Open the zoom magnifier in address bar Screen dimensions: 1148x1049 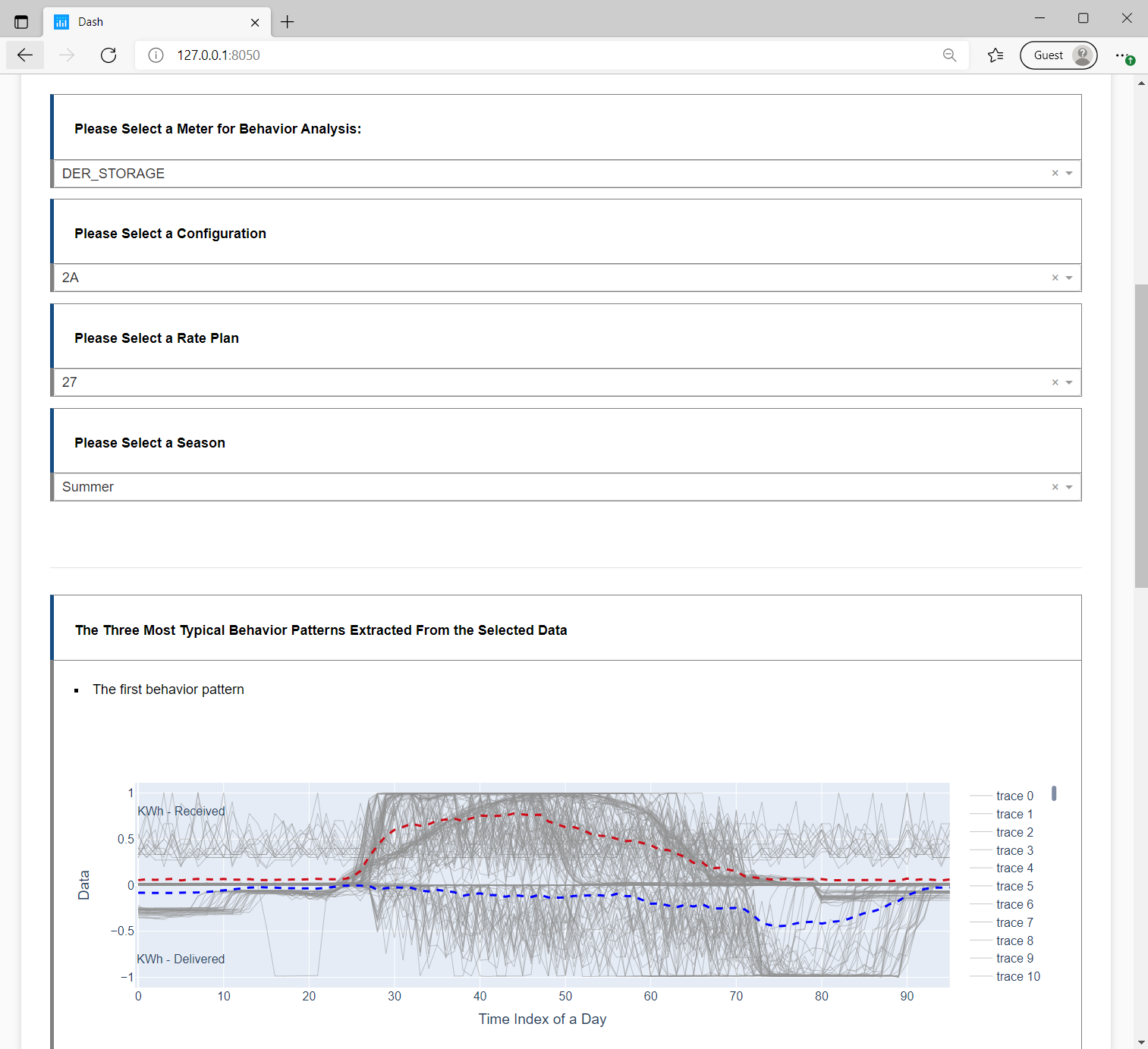[x=949, y=55]
